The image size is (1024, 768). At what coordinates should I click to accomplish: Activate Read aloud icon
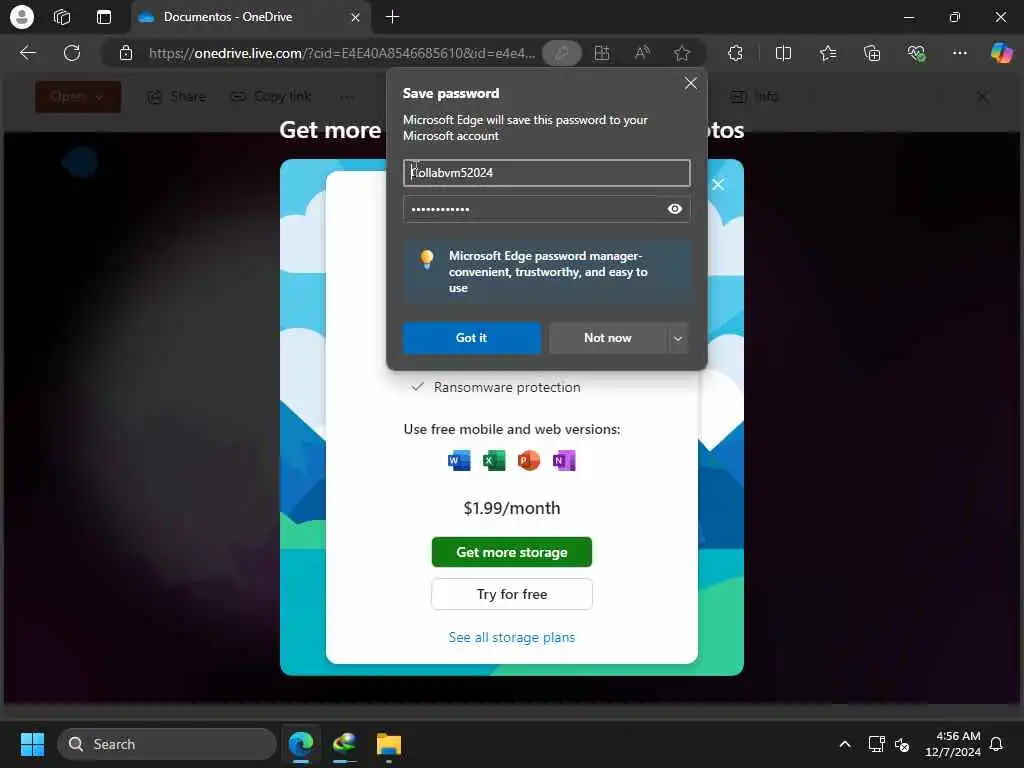pos(642,53)
